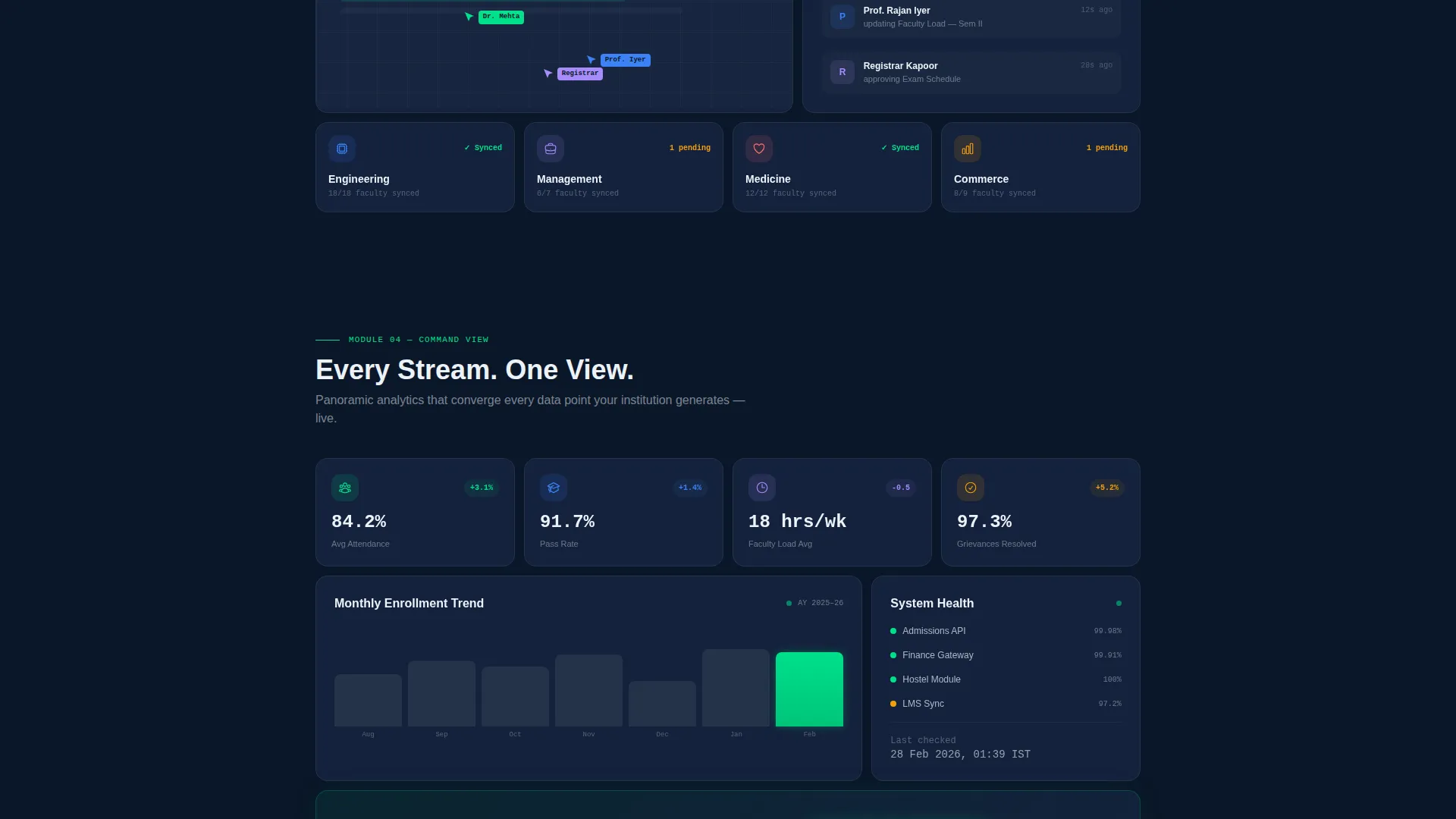Click the Registrar cursor label
1456x819 pixels.
click(x=580, y=74)
